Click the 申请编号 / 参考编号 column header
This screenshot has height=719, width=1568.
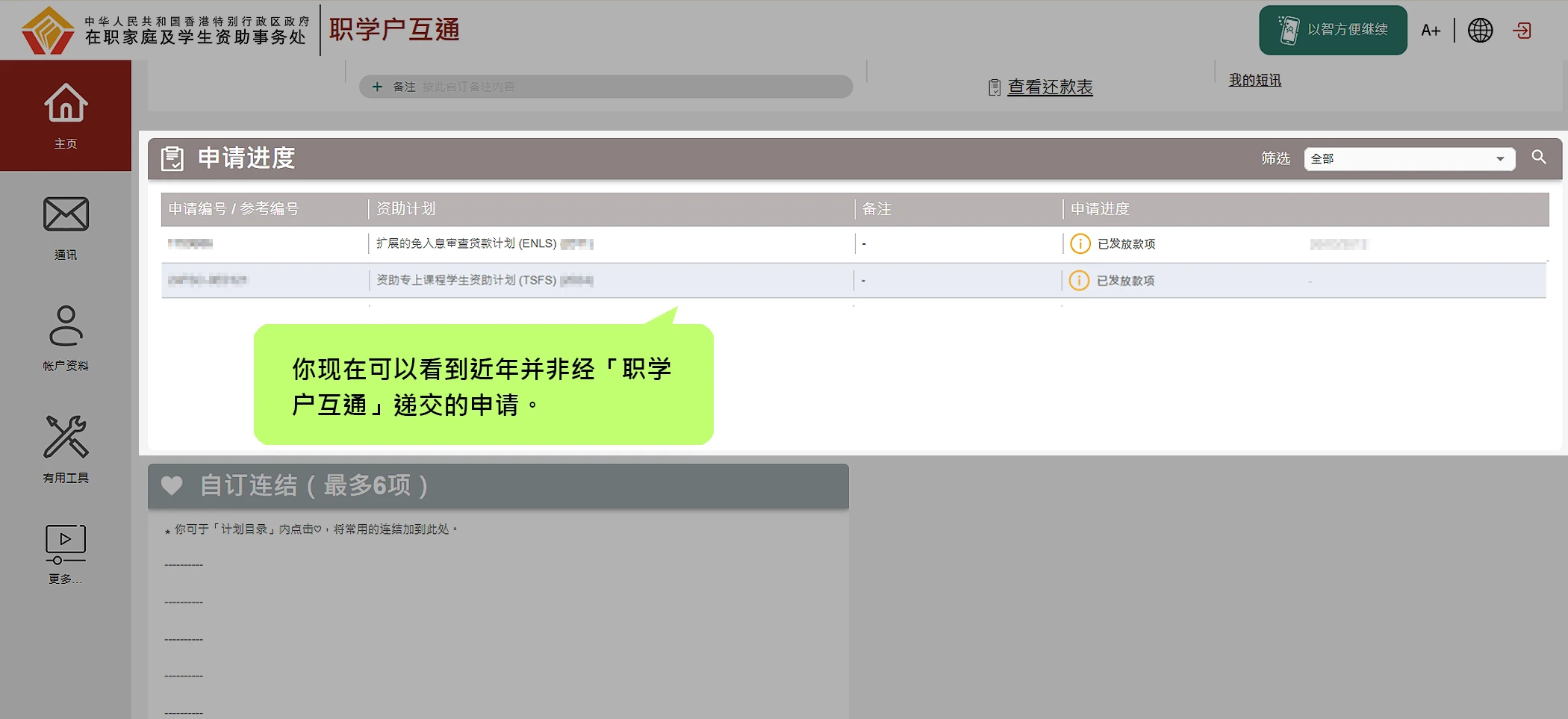pyautogui.click(x=234, y=209)
